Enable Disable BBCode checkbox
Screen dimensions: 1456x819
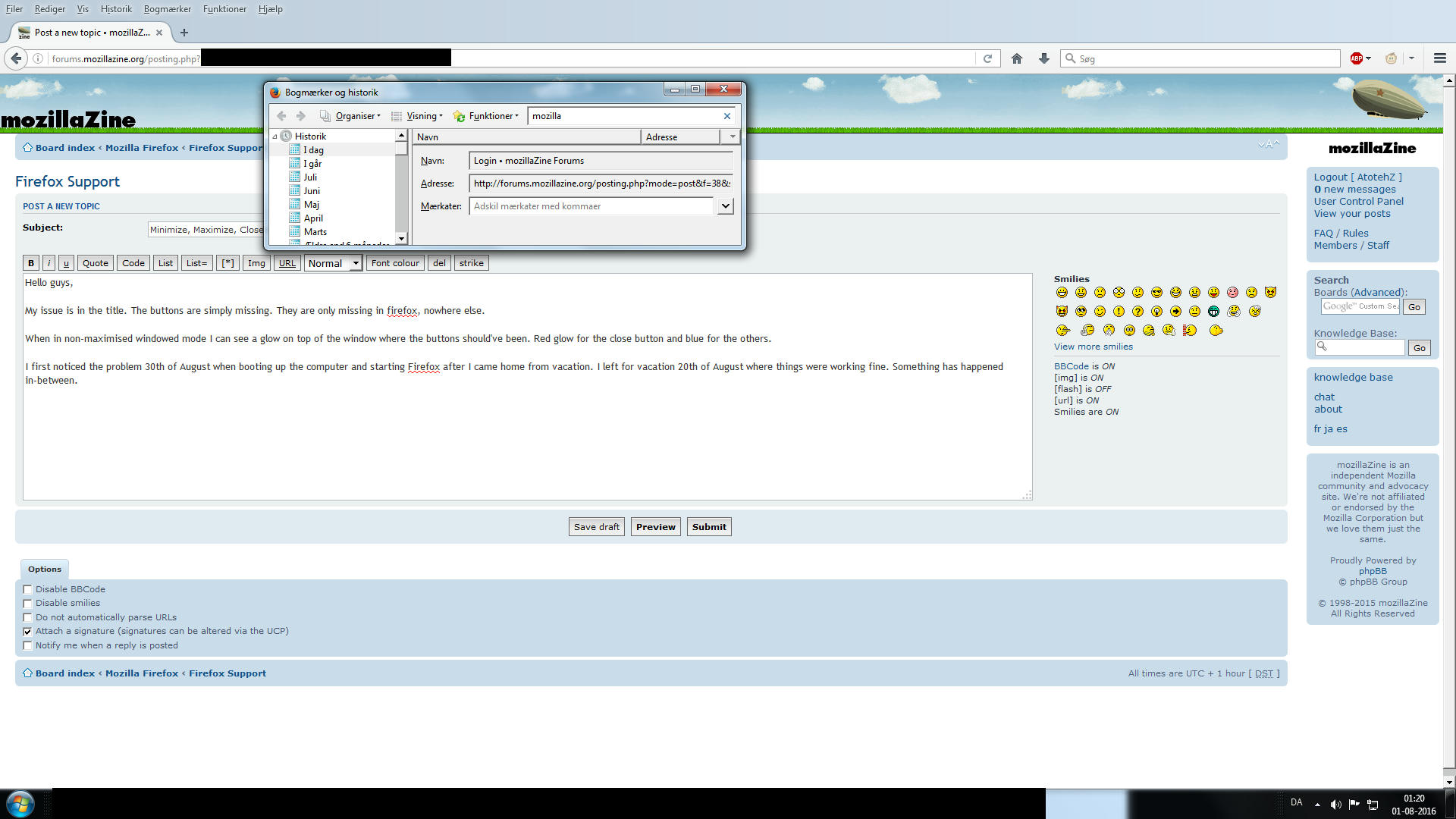[x=28, y=589]
